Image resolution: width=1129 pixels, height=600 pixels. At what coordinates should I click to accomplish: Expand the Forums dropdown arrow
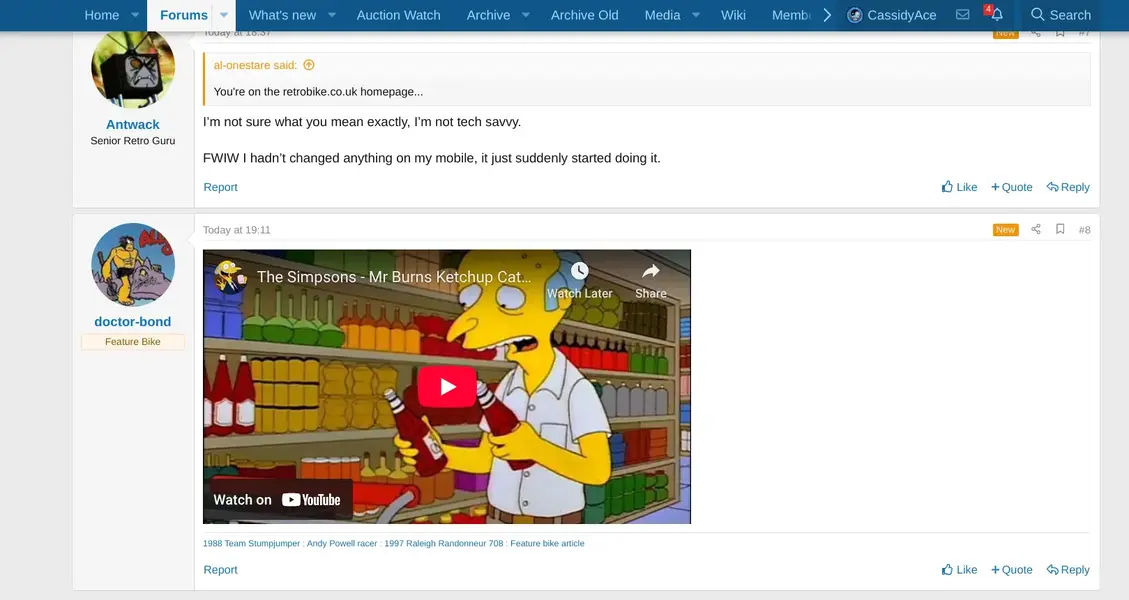[224, 15]
